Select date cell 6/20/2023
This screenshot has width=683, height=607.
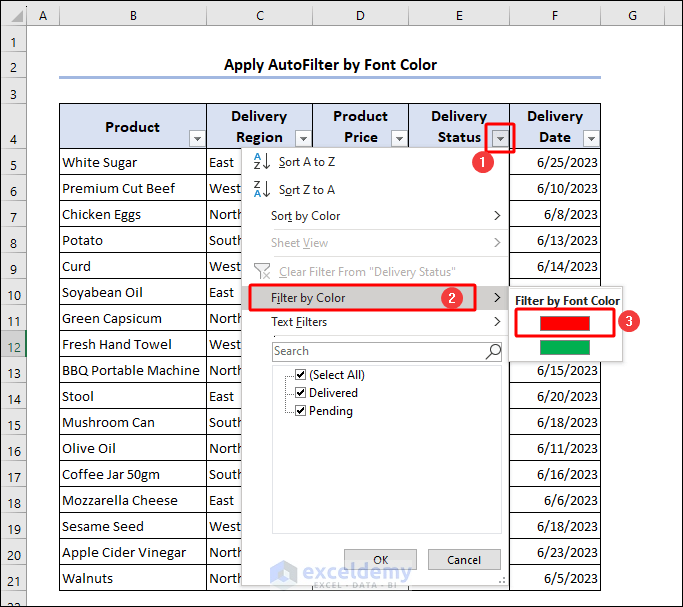coord(555,396)
